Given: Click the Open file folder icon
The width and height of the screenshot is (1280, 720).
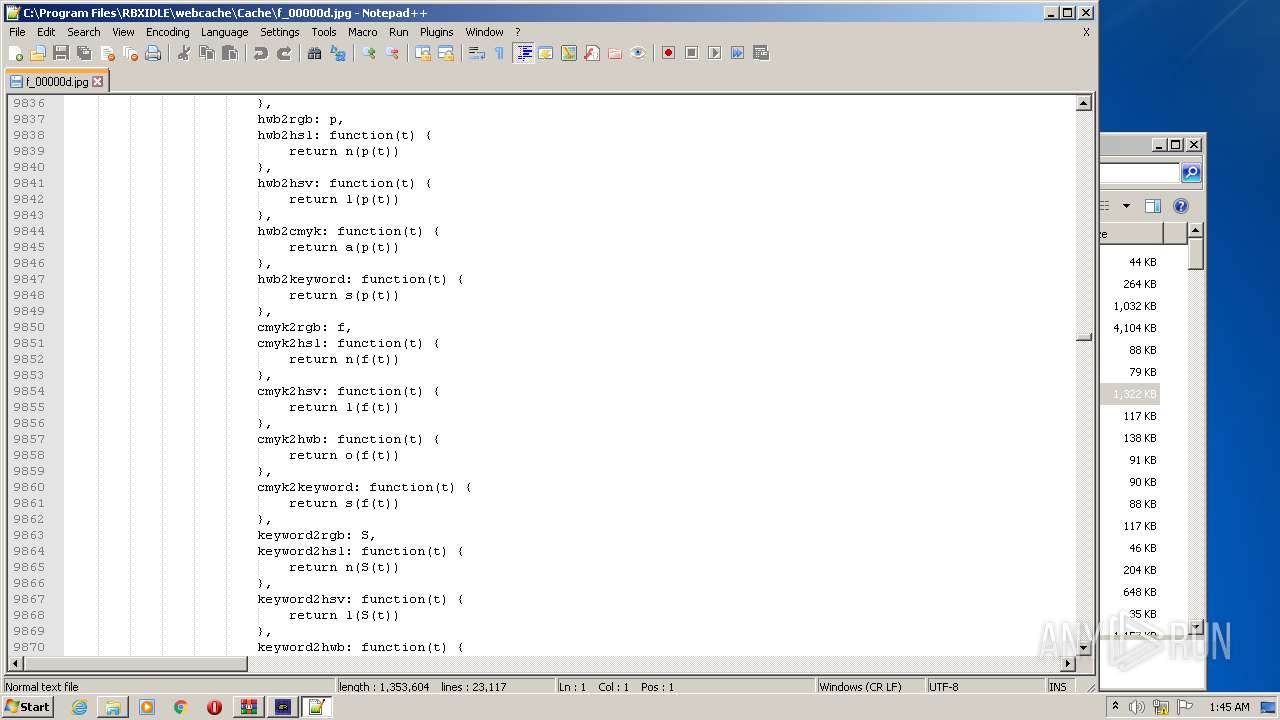Looking at the screenshot, I should 38,53.
